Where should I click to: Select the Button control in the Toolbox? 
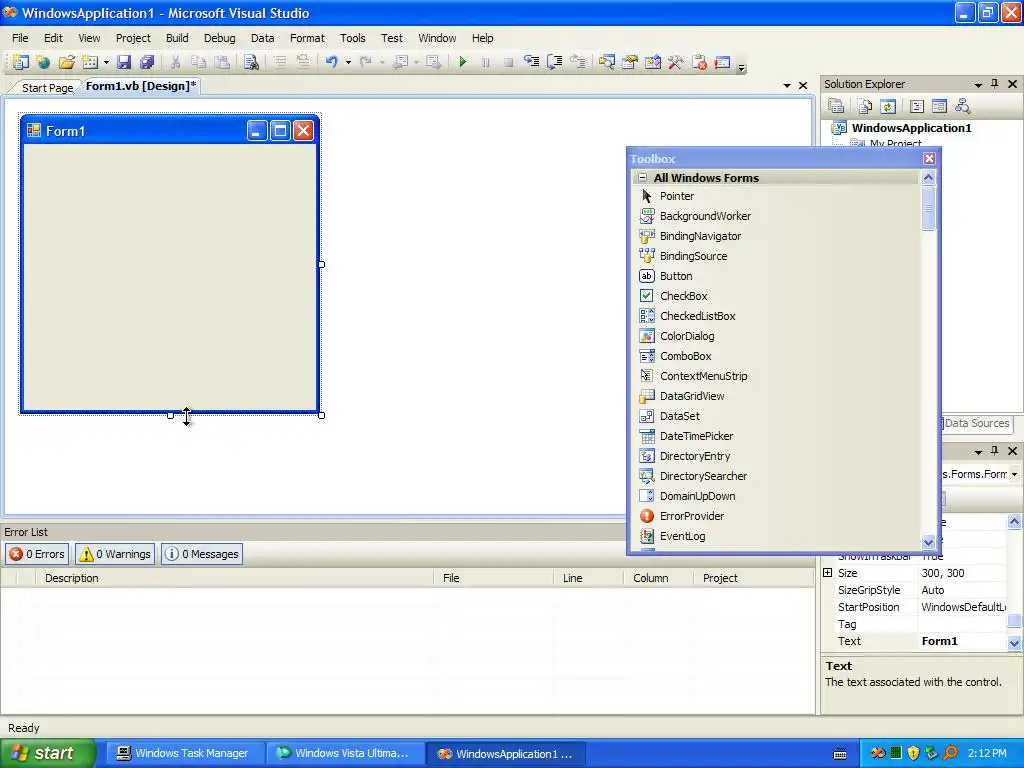pos(776,276)
